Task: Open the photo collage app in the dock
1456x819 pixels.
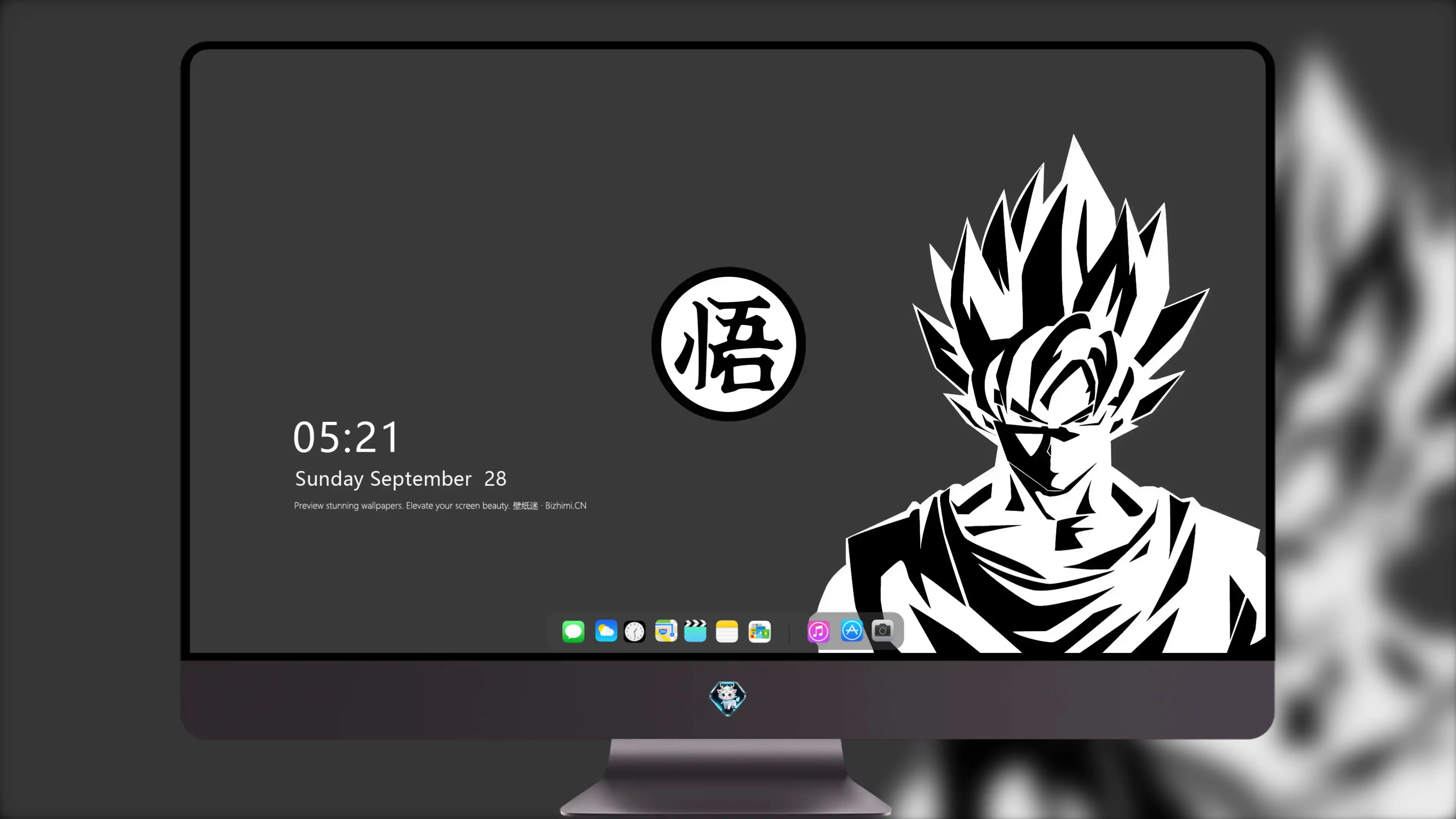Action: [x=759, y=631]
